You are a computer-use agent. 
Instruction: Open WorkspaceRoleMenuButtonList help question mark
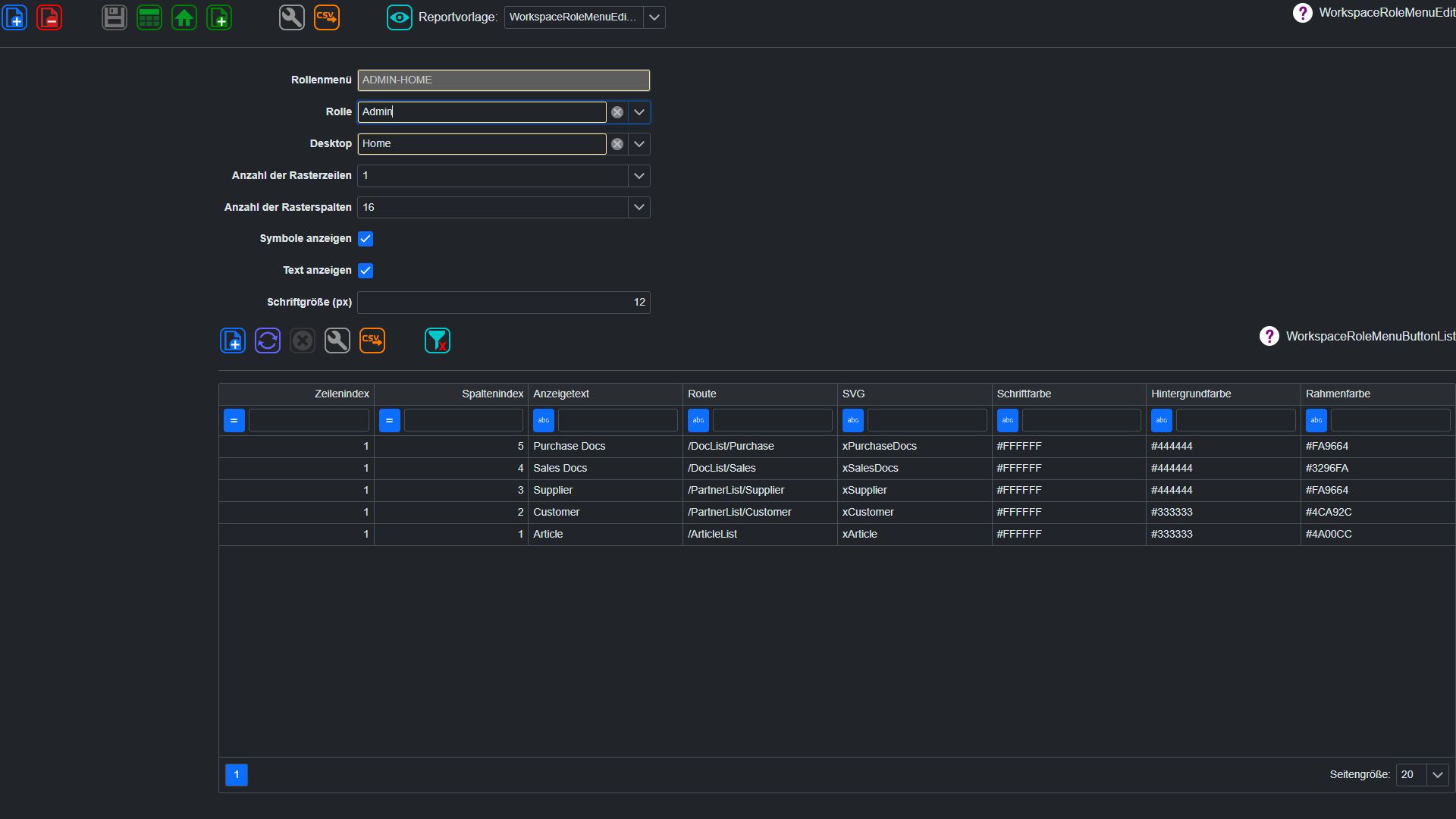click(1269, 336)
